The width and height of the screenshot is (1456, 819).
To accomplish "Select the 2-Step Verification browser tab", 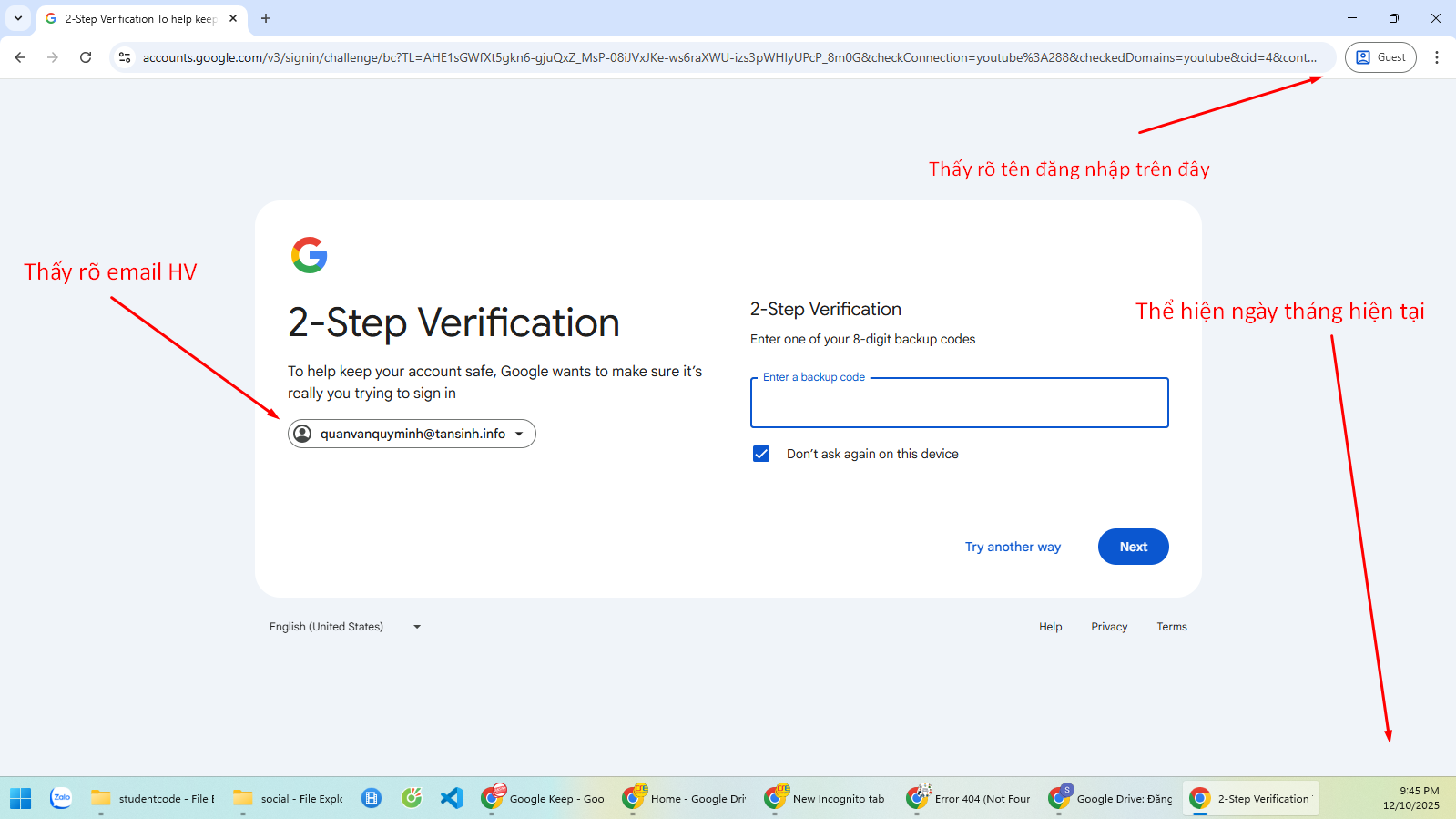I will coord(141,18).
